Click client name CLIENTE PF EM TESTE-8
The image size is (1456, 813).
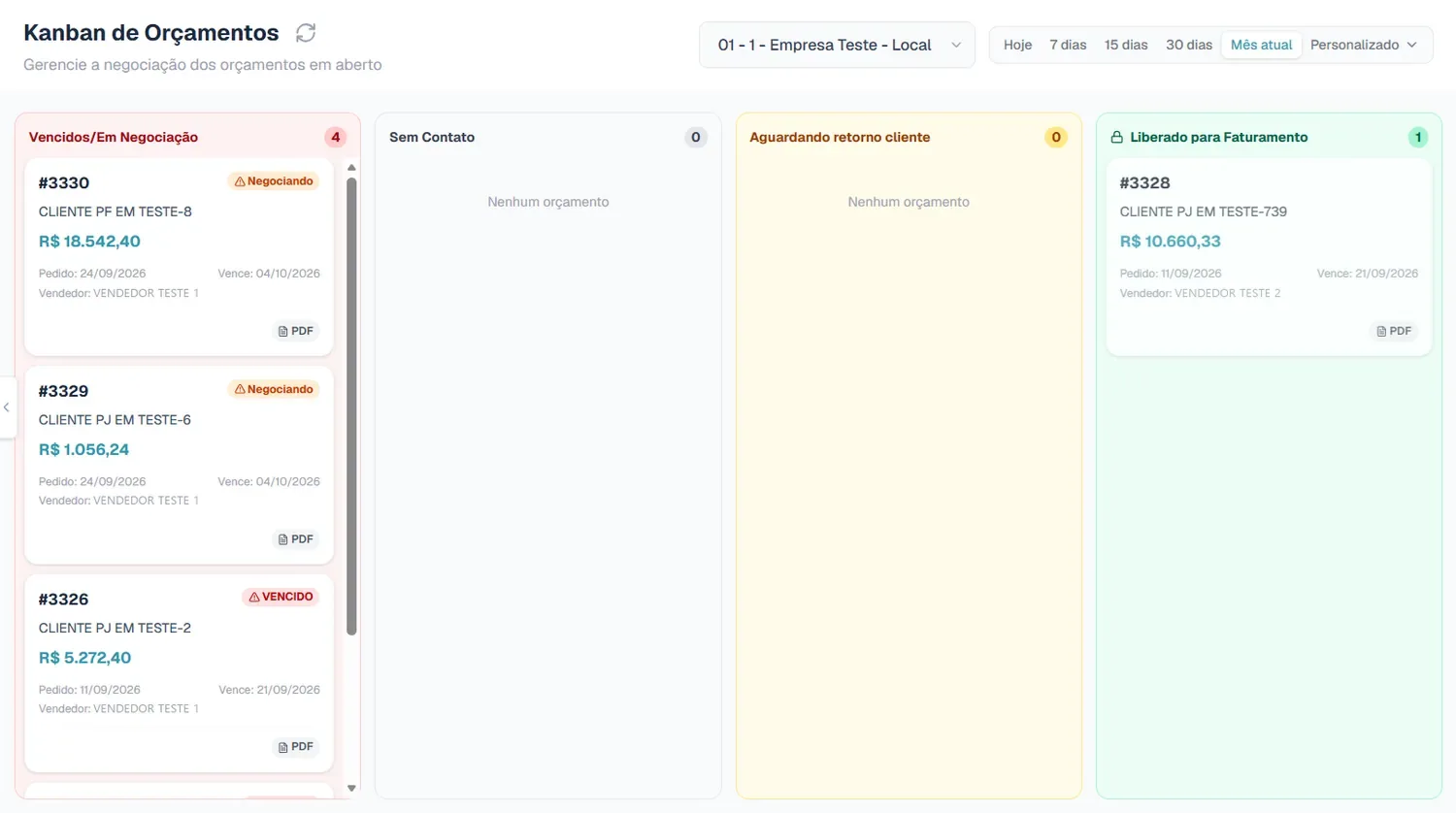[116, 211]
